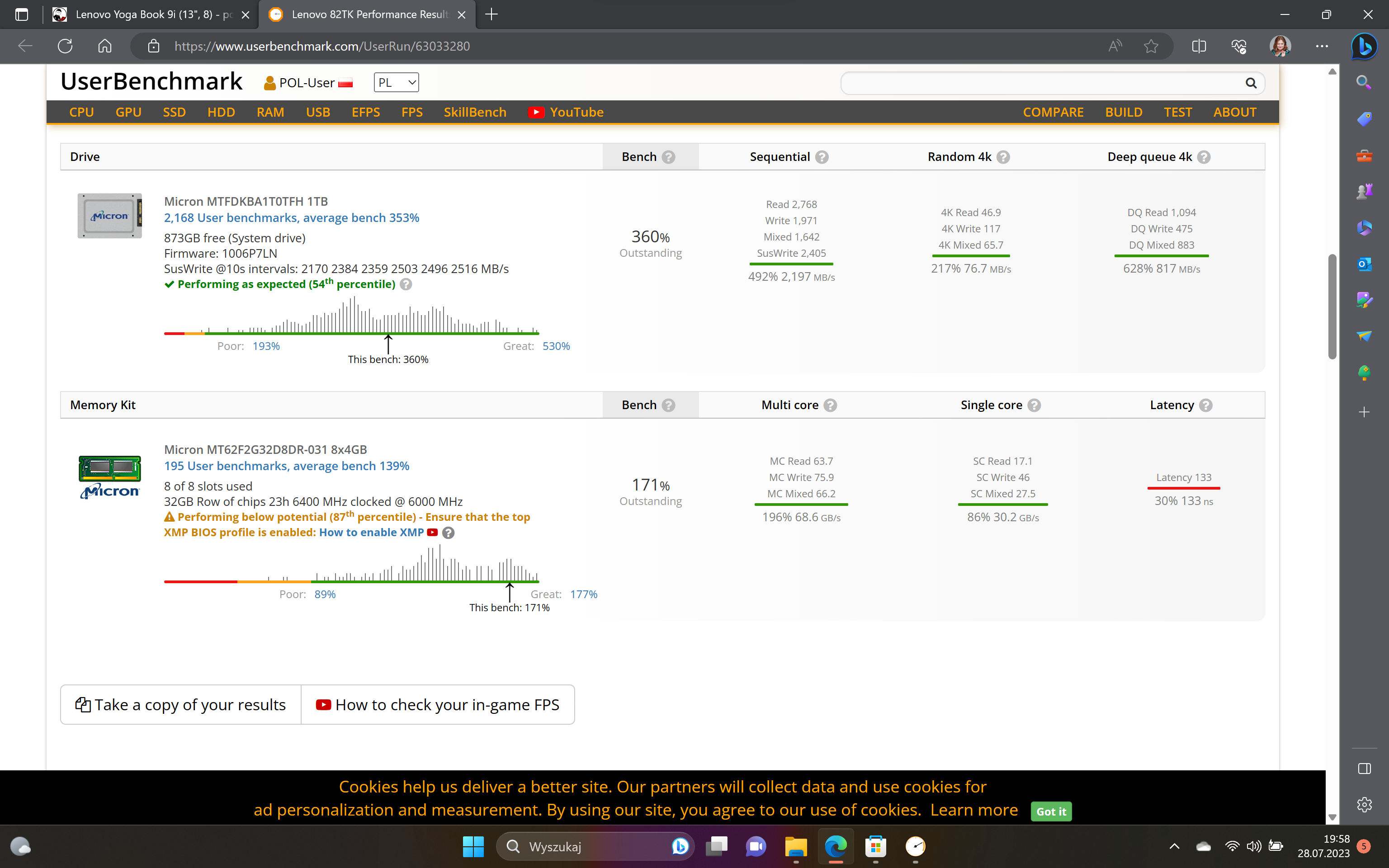Image resolution: width=1389 pixels, height=868 pixels.
Task: Close the Lenovo 82TK Performance Results tab
Action: [462, 14]
